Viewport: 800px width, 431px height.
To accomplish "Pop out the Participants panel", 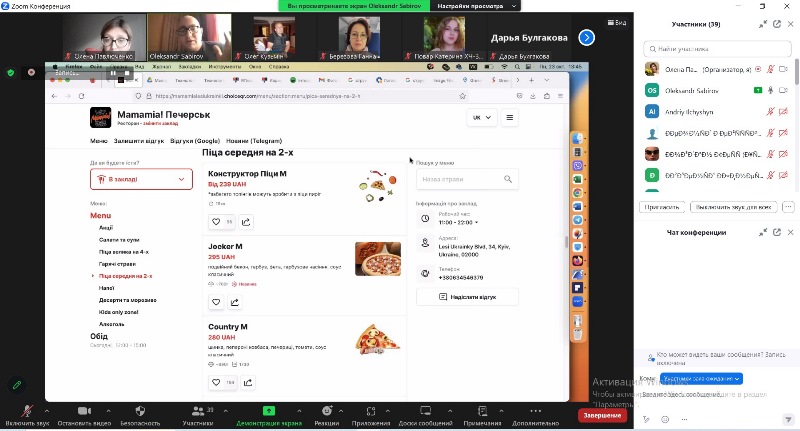I will click(777, 24).
